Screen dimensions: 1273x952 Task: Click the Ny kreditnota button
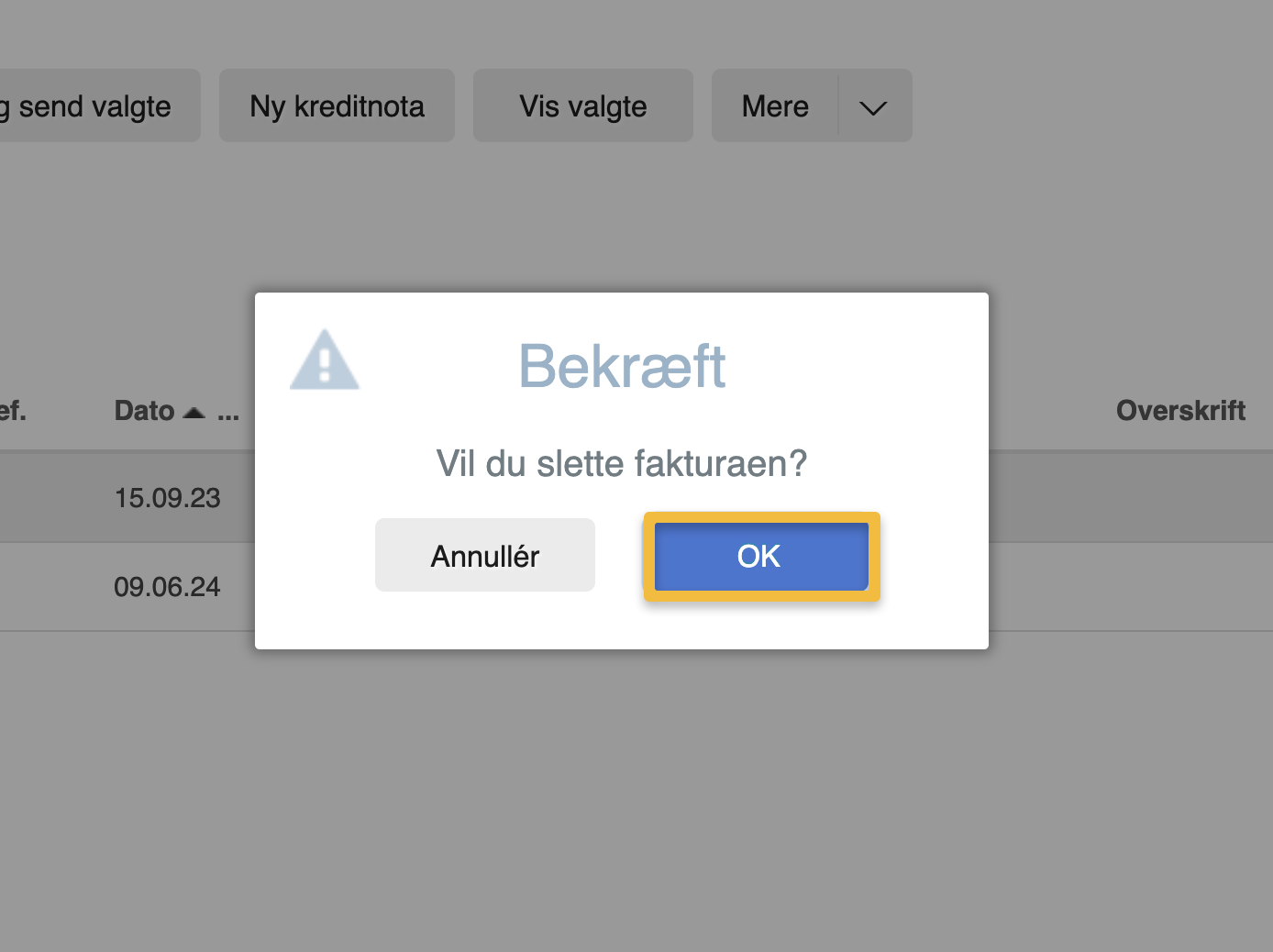pyautogui.click(x=337, y=105)
